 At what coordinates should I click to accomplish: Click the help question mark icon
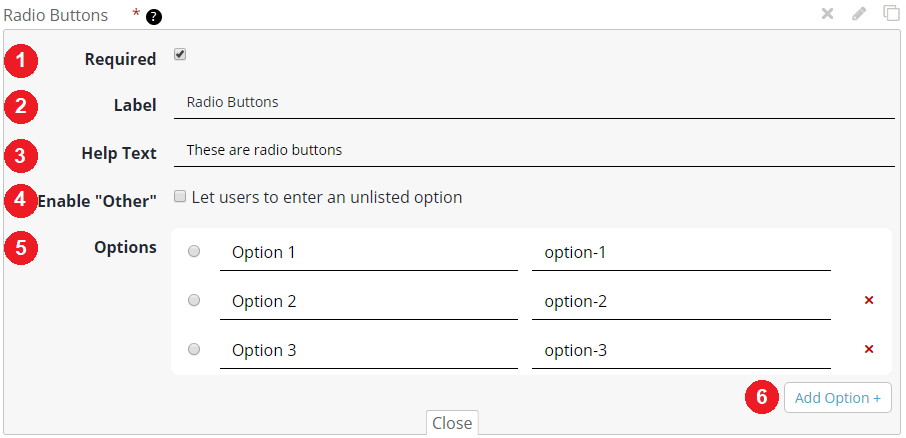(153, 17)
